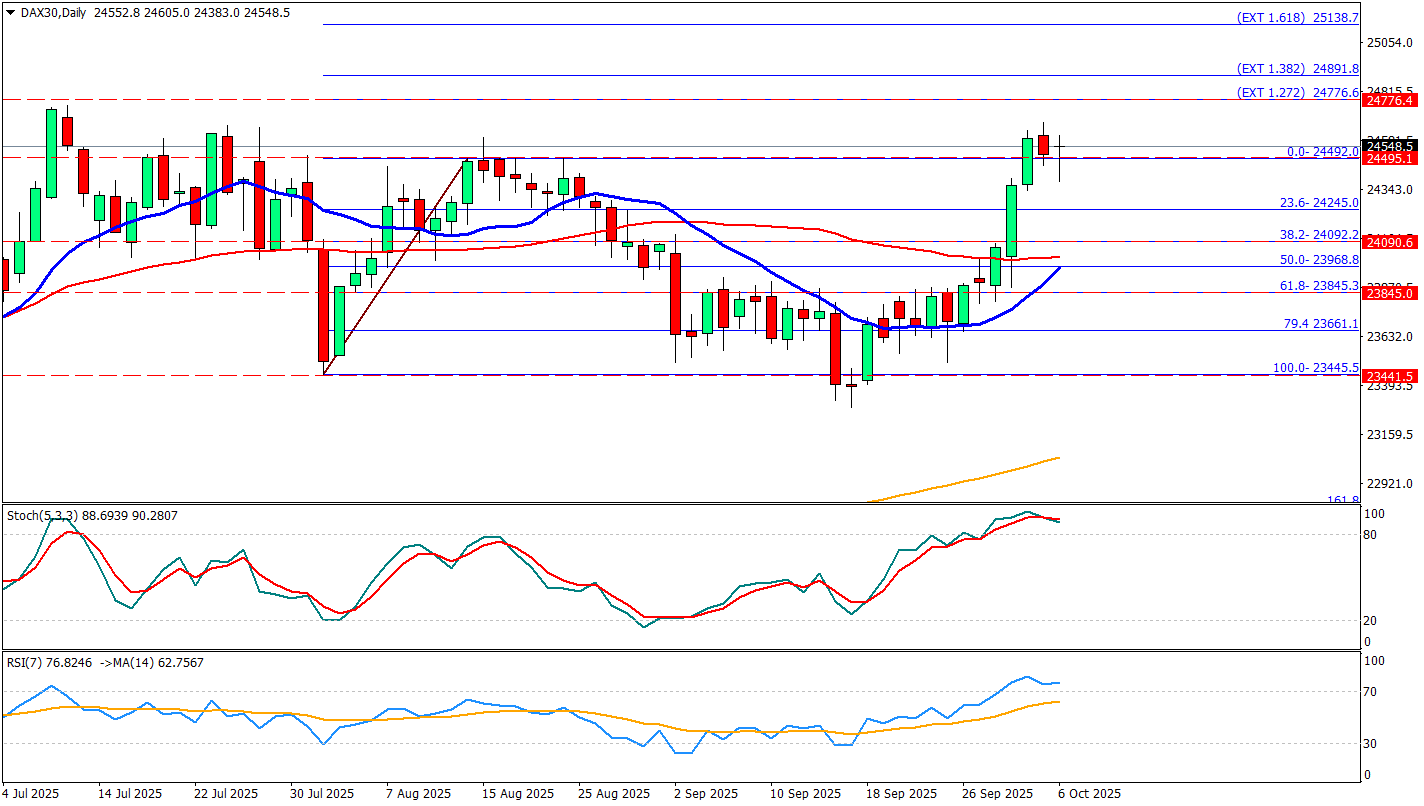This screenshot has height=806, width=1424.
Task: Select the red 24090.6 price tag
Action: 1390,242
